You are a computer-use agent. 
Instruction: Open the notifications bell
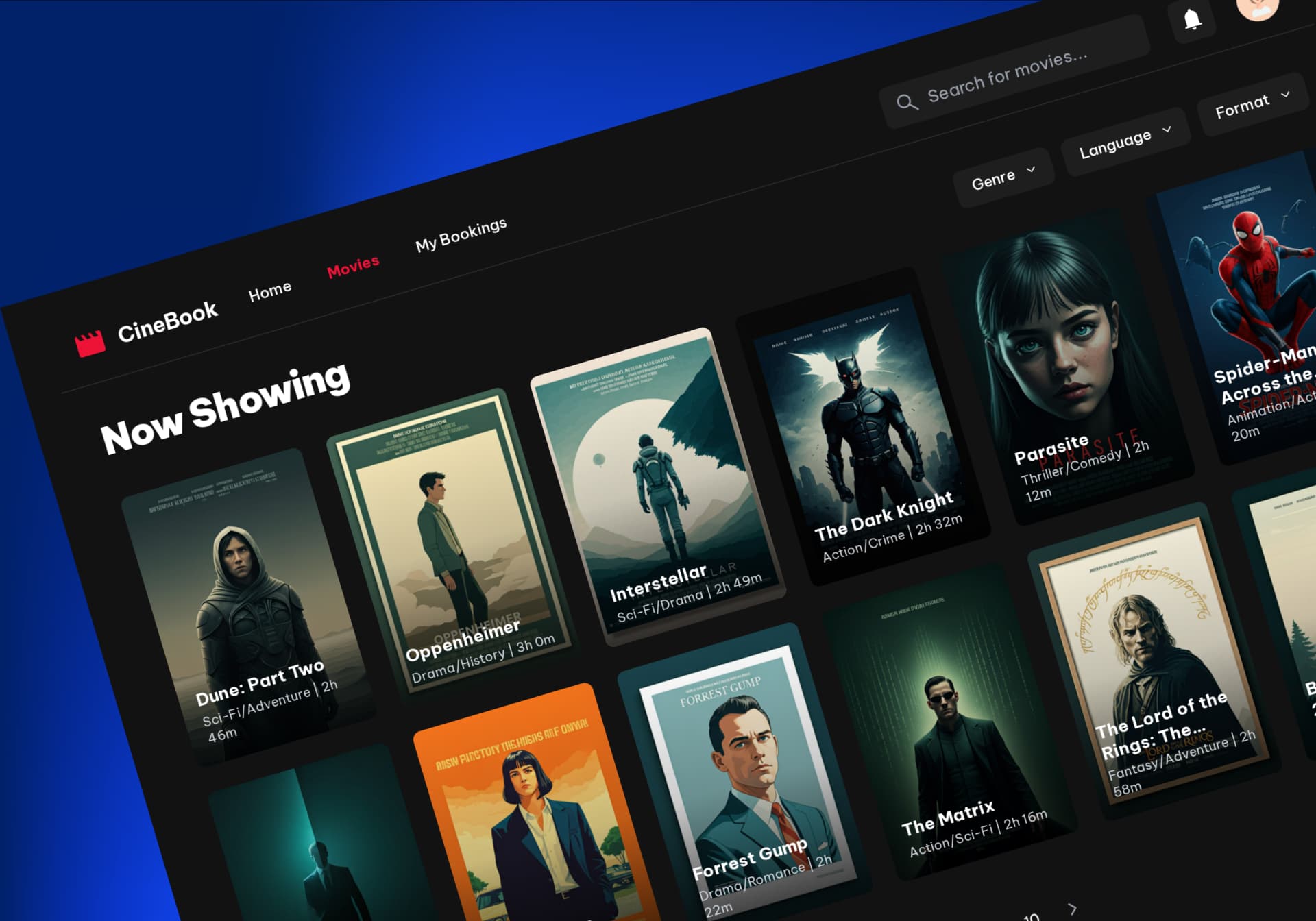pyautogui.click(x=1193, y=19)
